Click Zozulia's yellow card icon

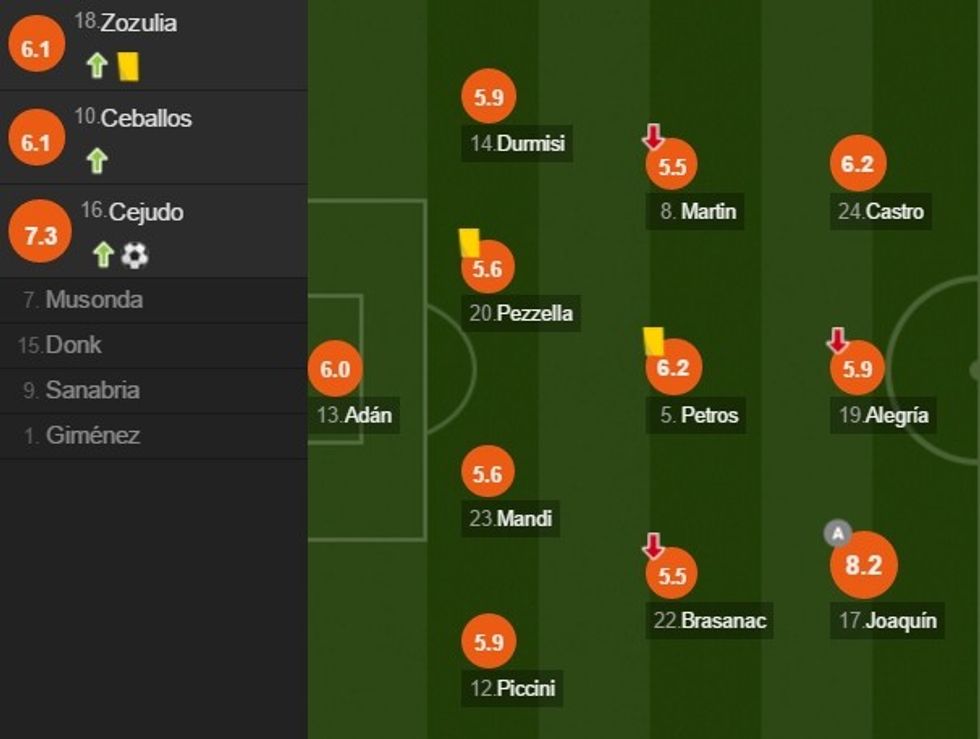(128, 66)
